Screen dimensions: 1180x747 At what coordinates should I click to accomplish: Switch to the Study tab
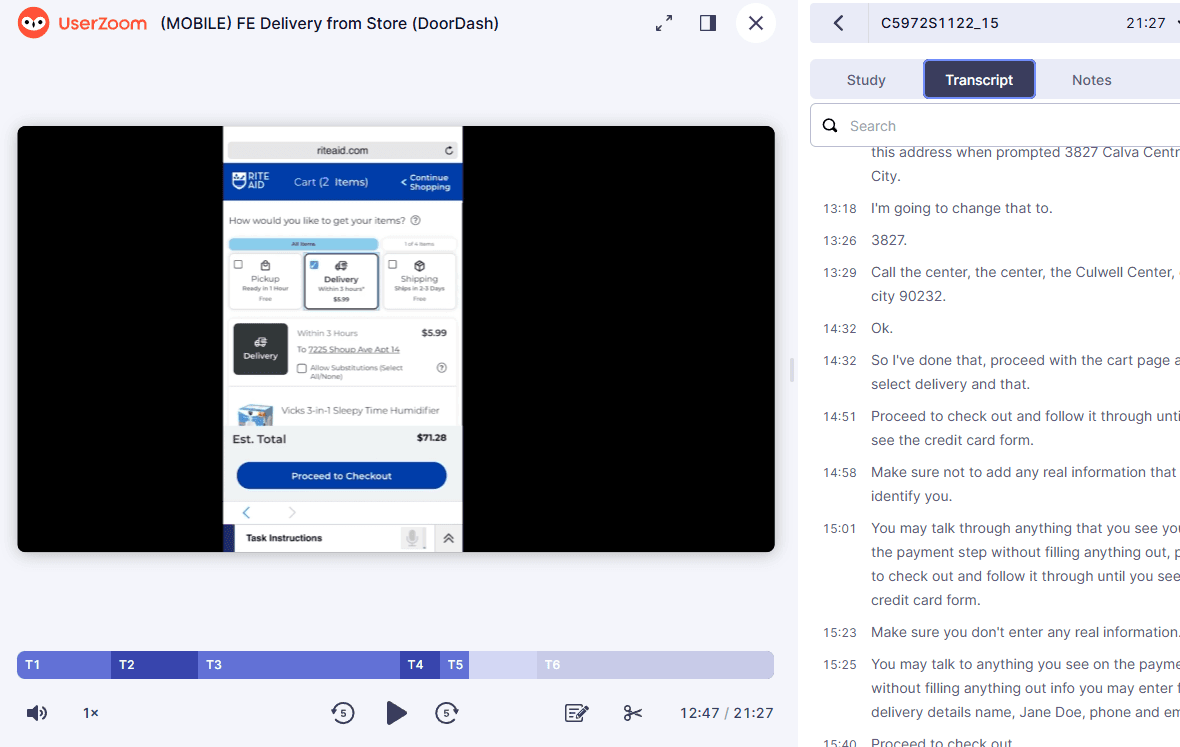[x=865, y=79]
